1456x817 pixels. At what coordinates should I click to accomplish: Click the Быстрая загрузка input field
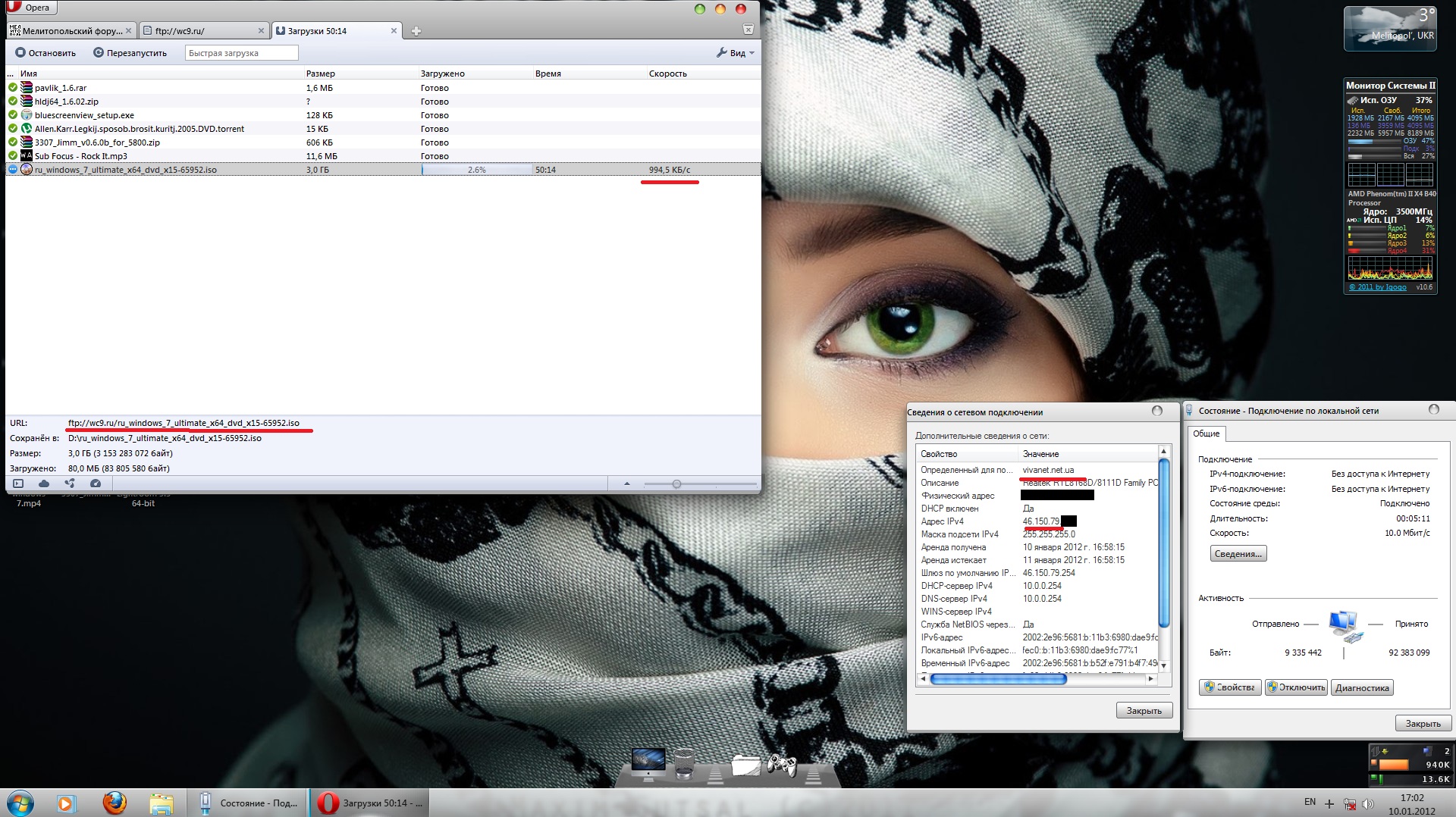tap(241, 53)
